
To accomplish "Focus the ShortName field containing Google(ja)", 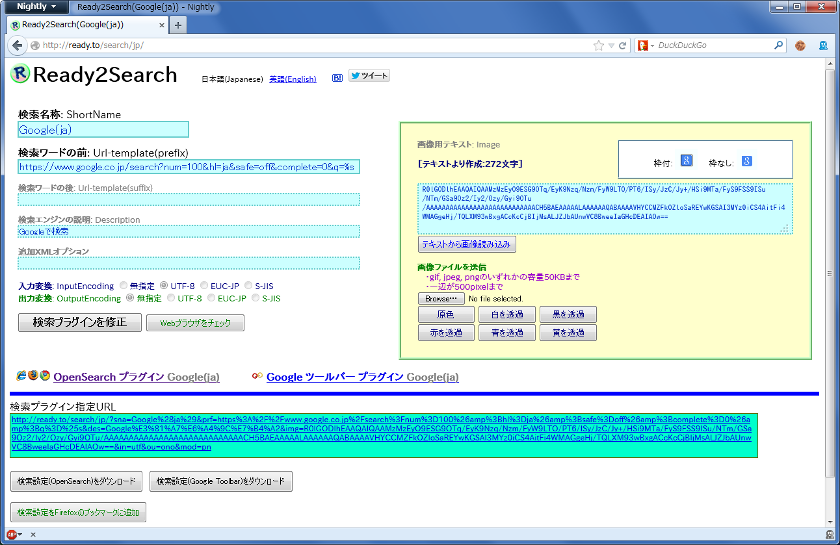I will pyautogui.click(x=103, y=130).
